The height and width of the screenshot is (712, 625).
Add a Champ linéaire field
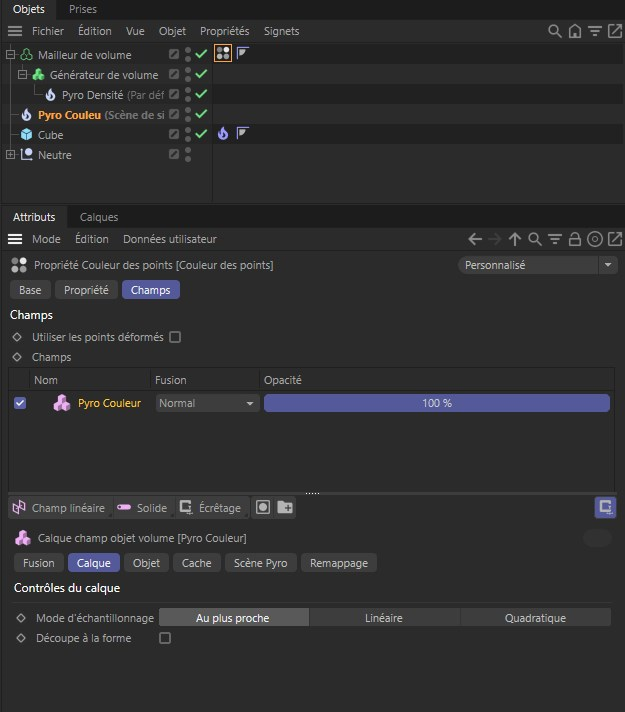58,508
